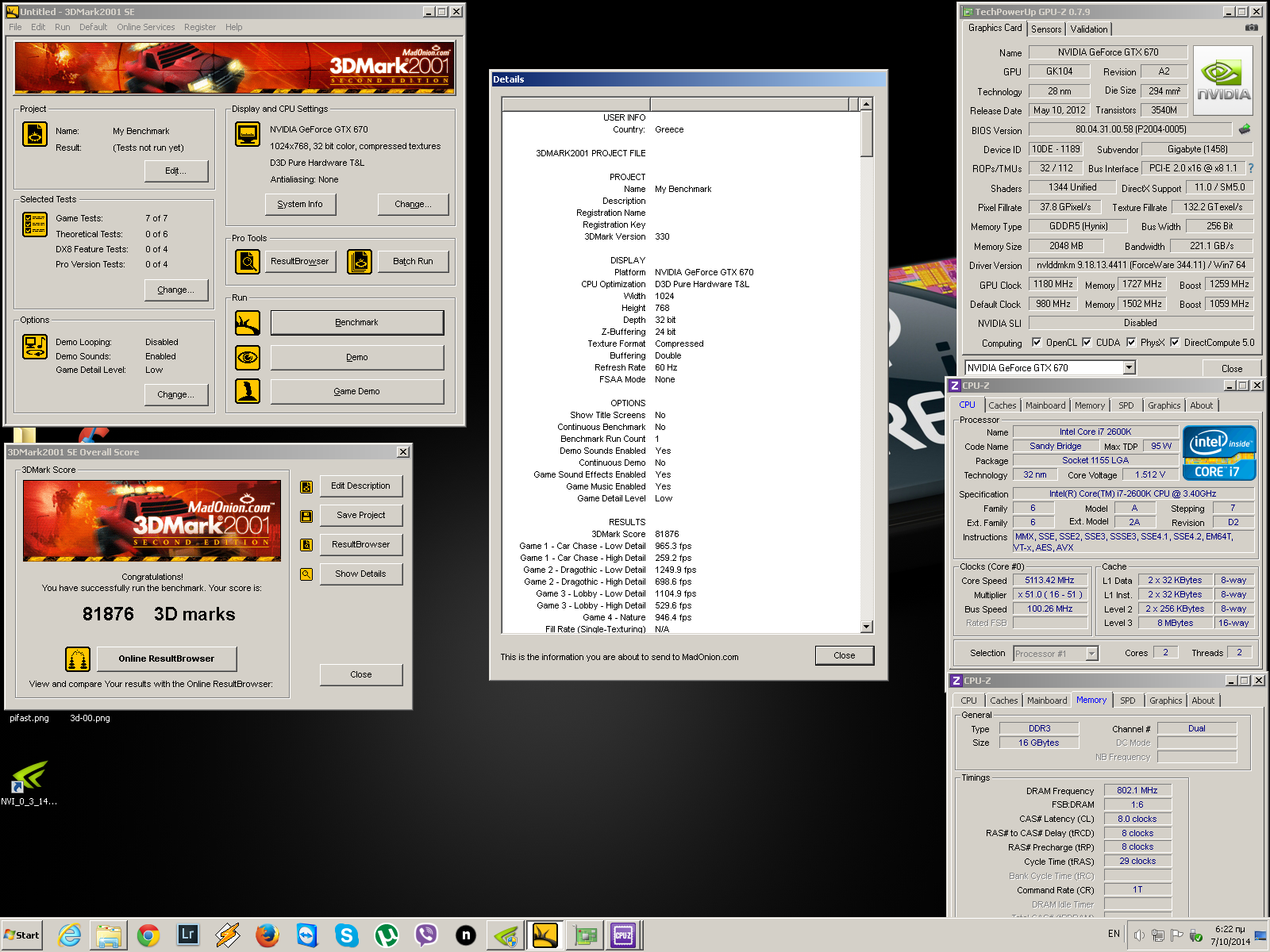Click the Game Demo button

(x=357, y=391)
